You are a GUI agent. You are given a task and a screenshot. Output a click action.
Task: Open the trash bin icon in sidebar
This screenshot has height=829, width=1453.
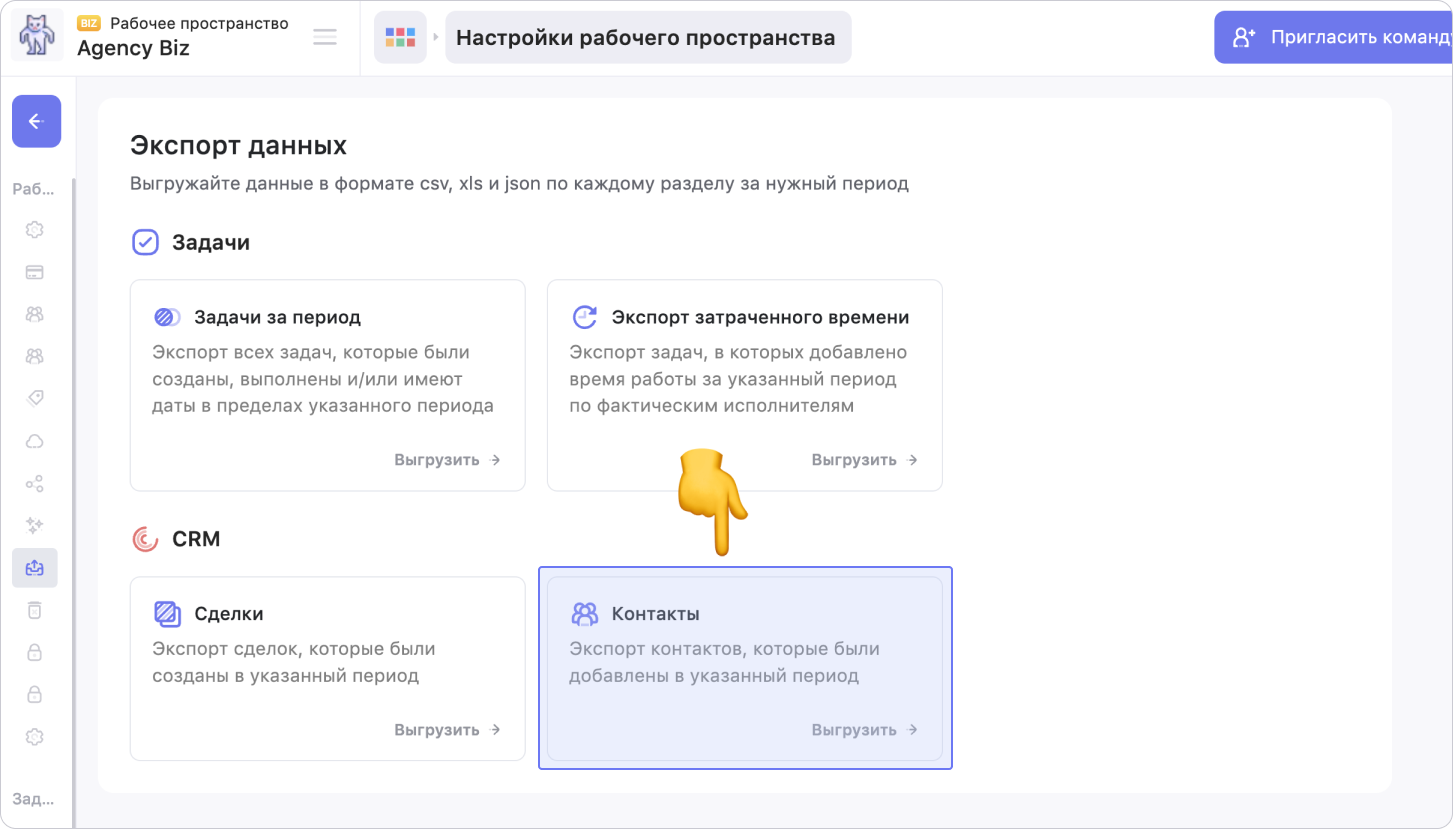pos(34,610)
